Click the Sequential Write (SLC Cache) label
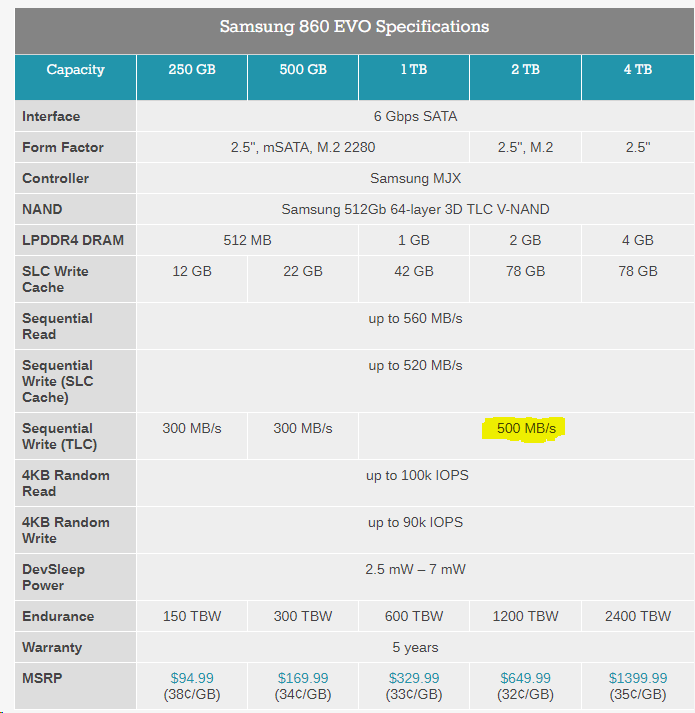 (58, 381)
